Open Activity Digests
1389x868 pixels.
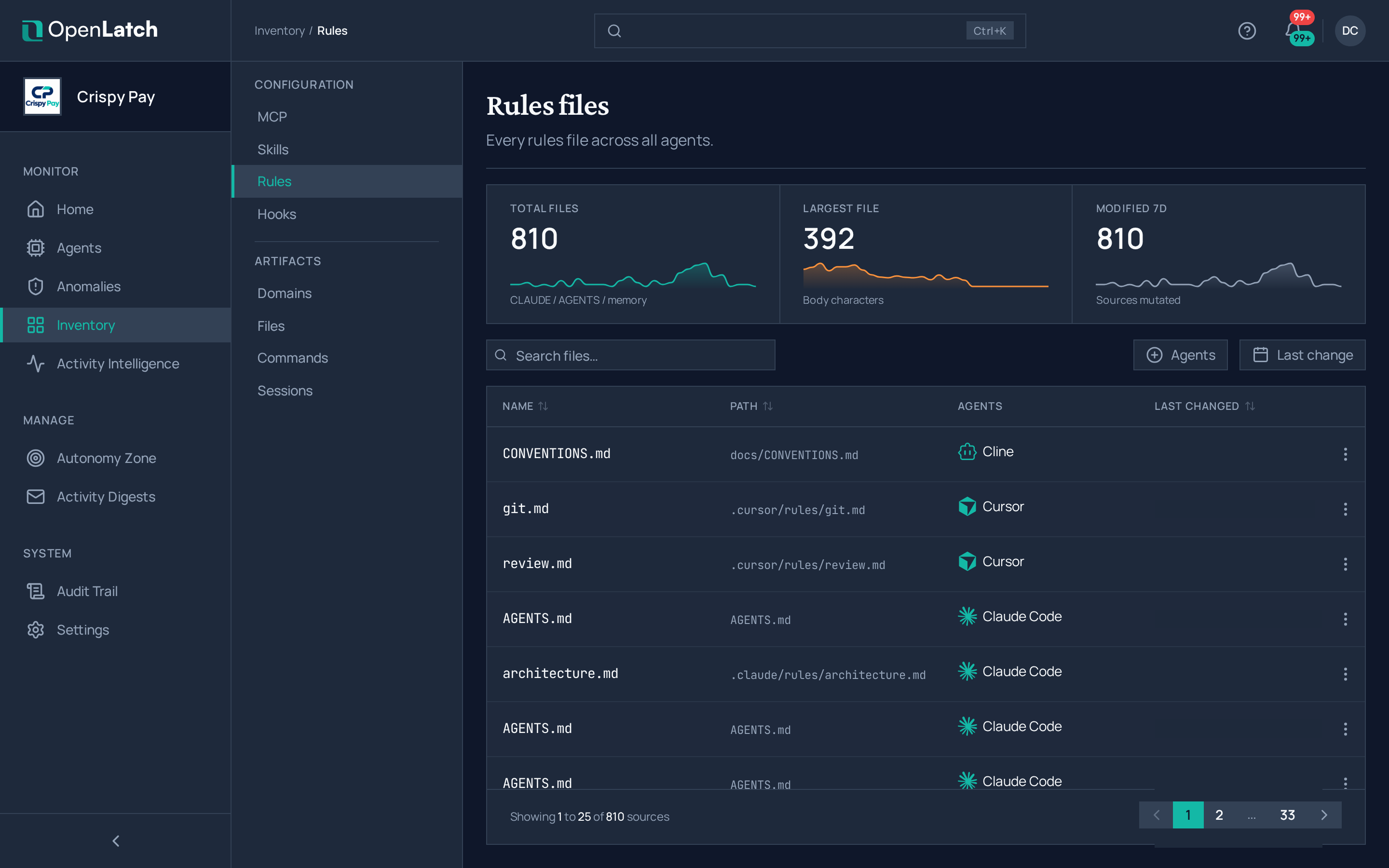115,497
